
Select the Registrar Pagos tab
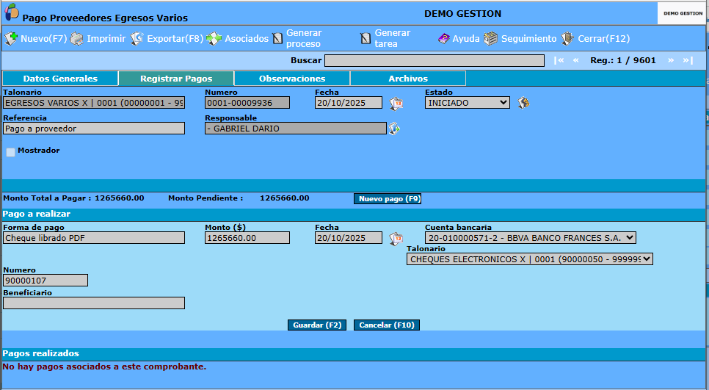click(x=176, y=79)
